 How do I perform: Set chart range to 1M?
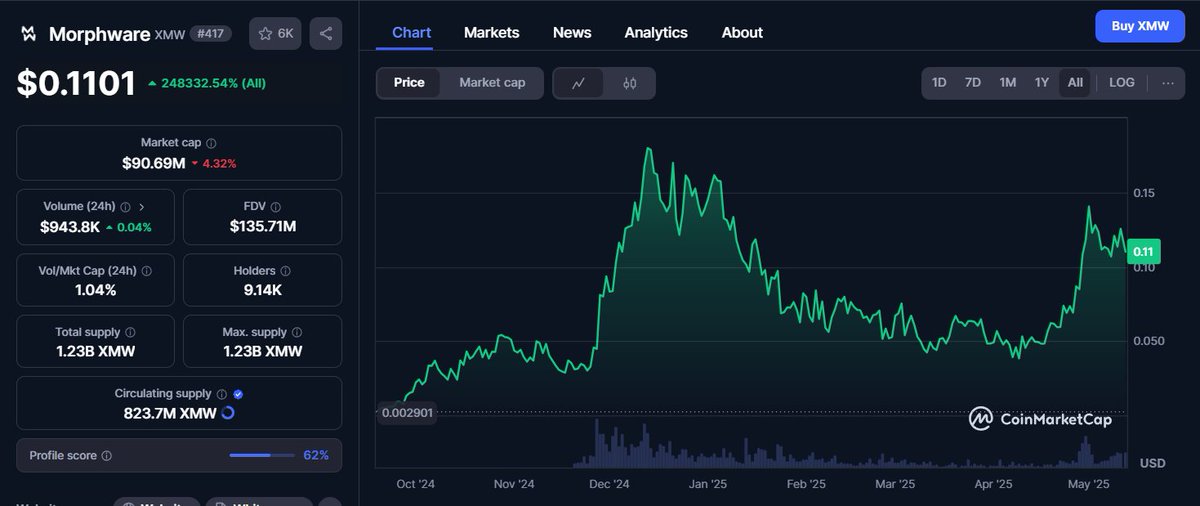pyautogui.click(x=1008, y=83)
